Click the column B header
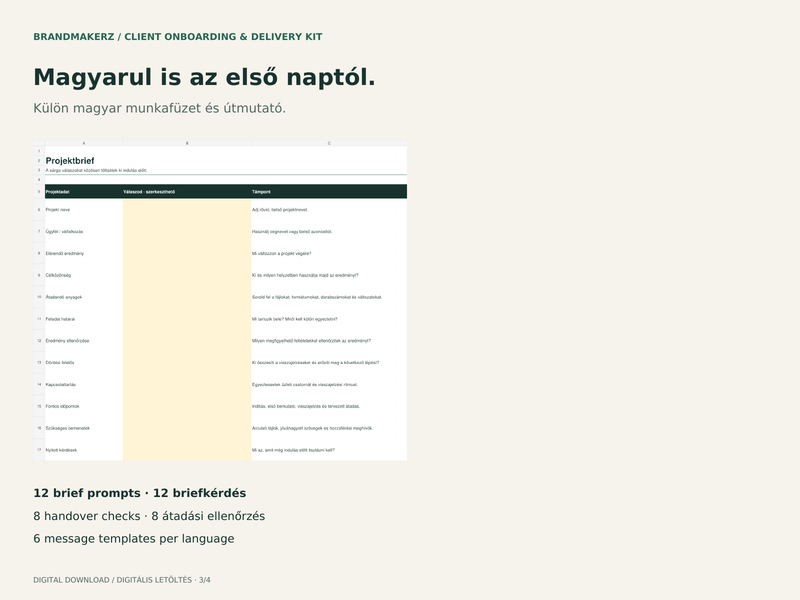 (187, 143)
